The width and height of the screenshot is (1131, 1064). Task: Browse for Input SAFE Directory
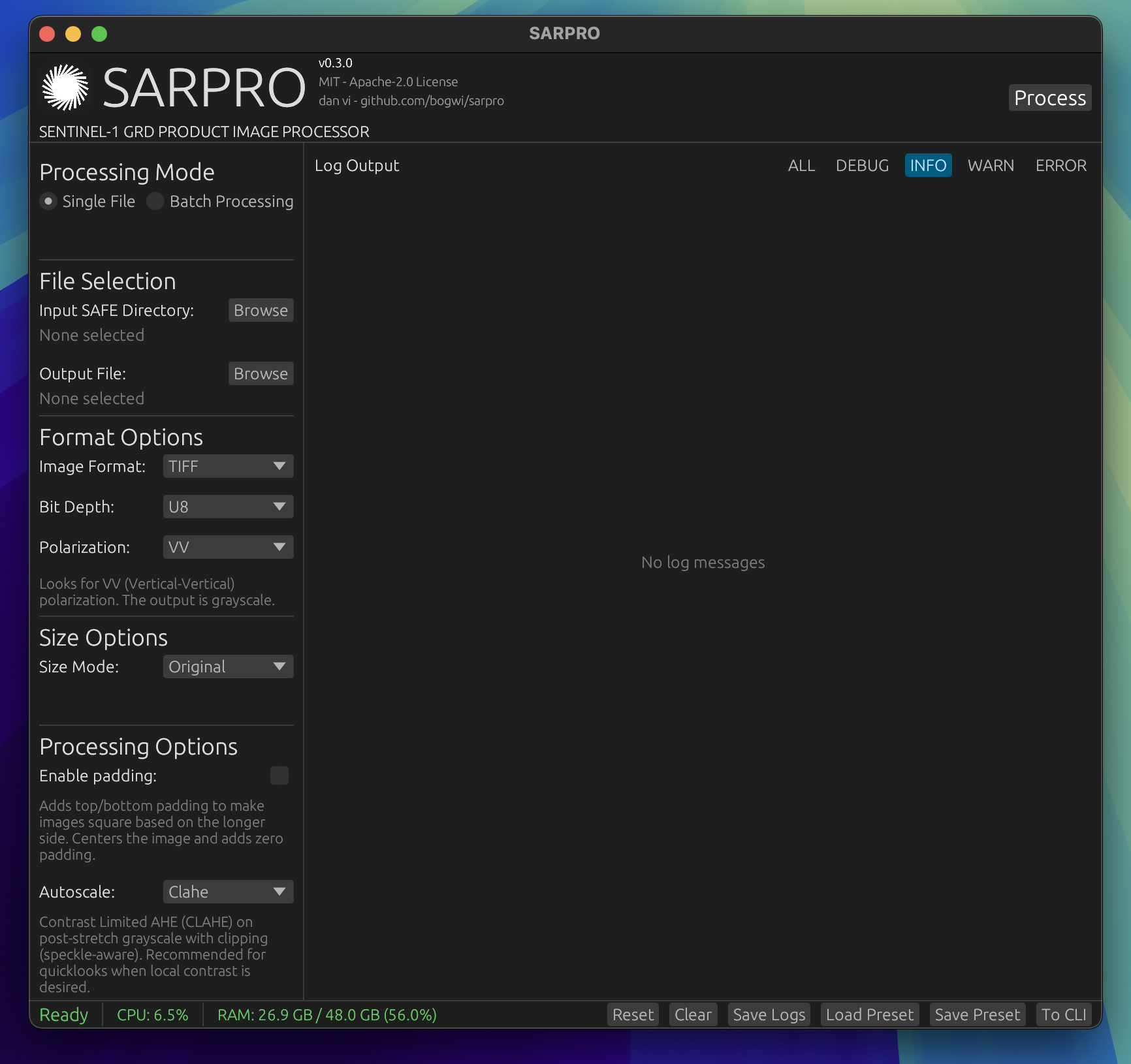coord(261,310)
